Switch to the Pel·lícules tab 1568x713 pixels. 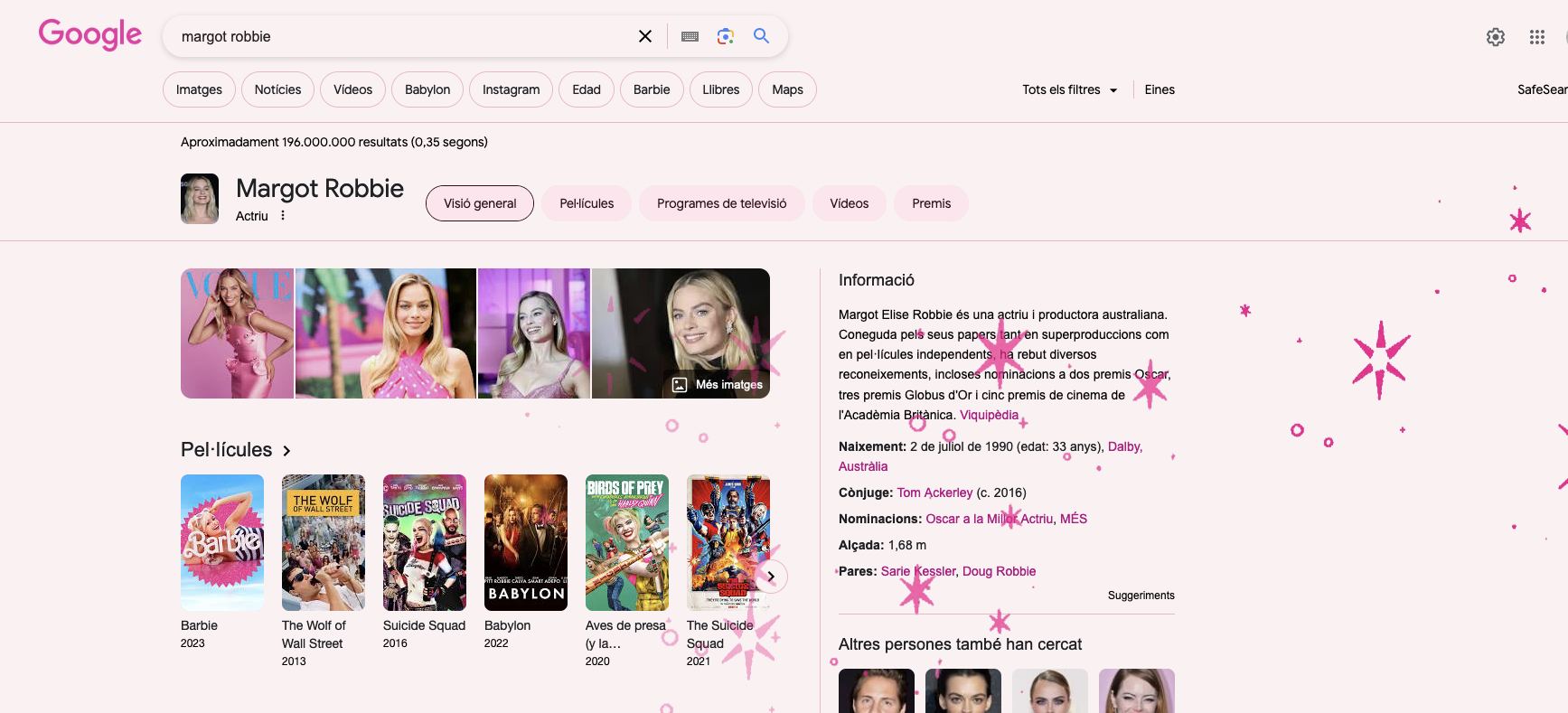tap(587, 203)
